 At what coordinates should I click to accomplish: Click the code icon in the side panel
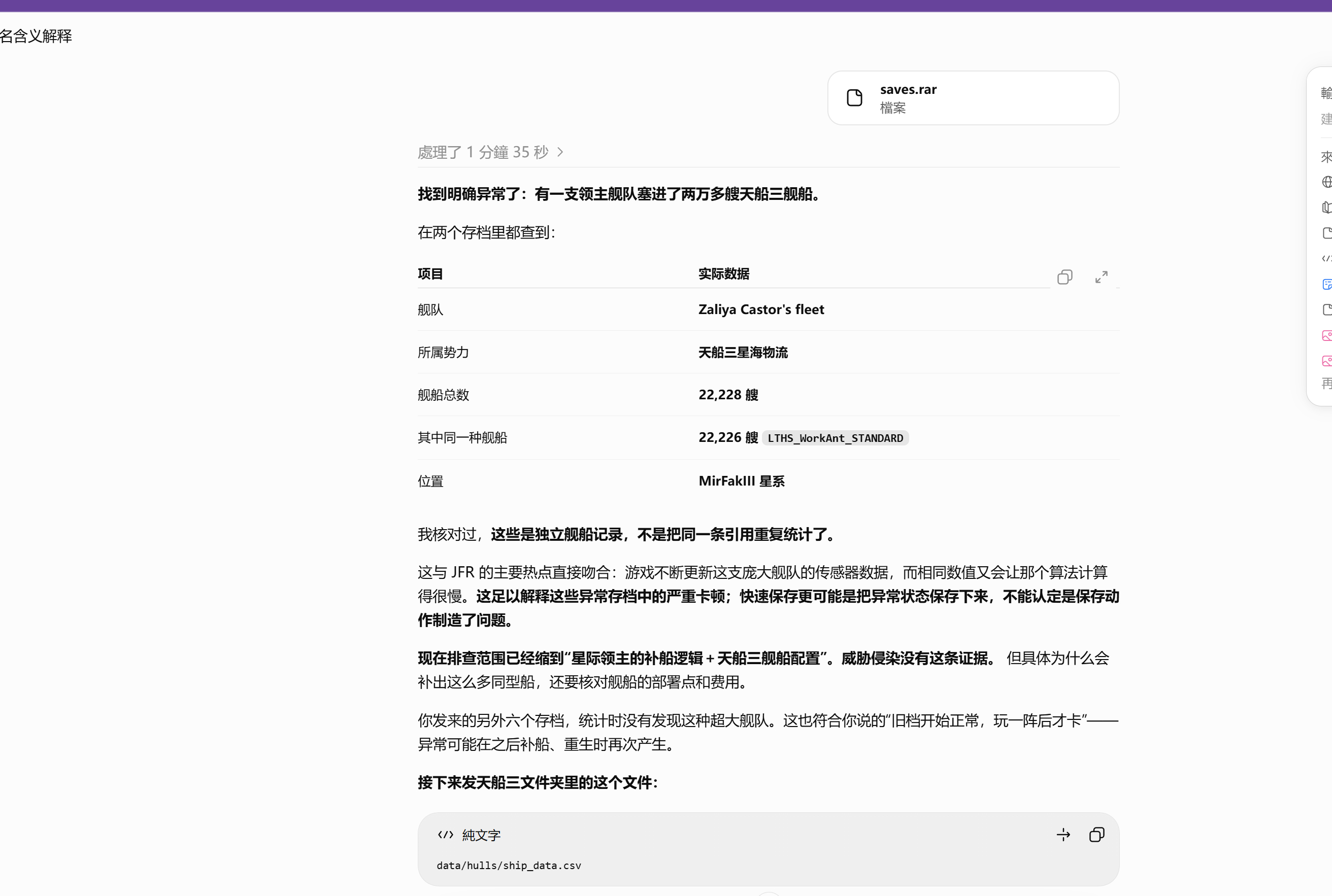pos(1327,258)
